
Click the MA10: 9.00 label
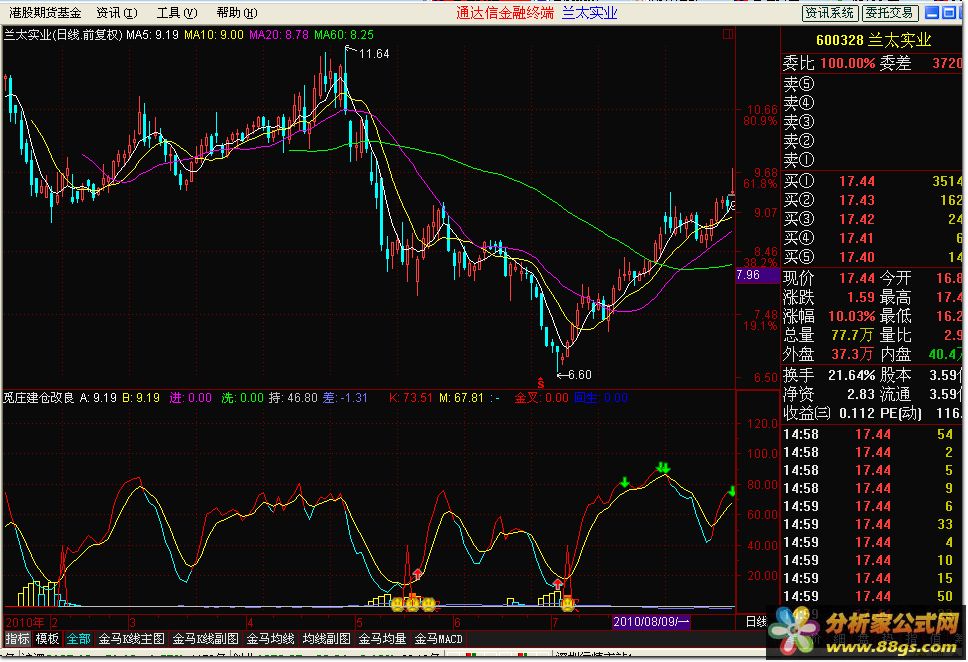point(214,35)
